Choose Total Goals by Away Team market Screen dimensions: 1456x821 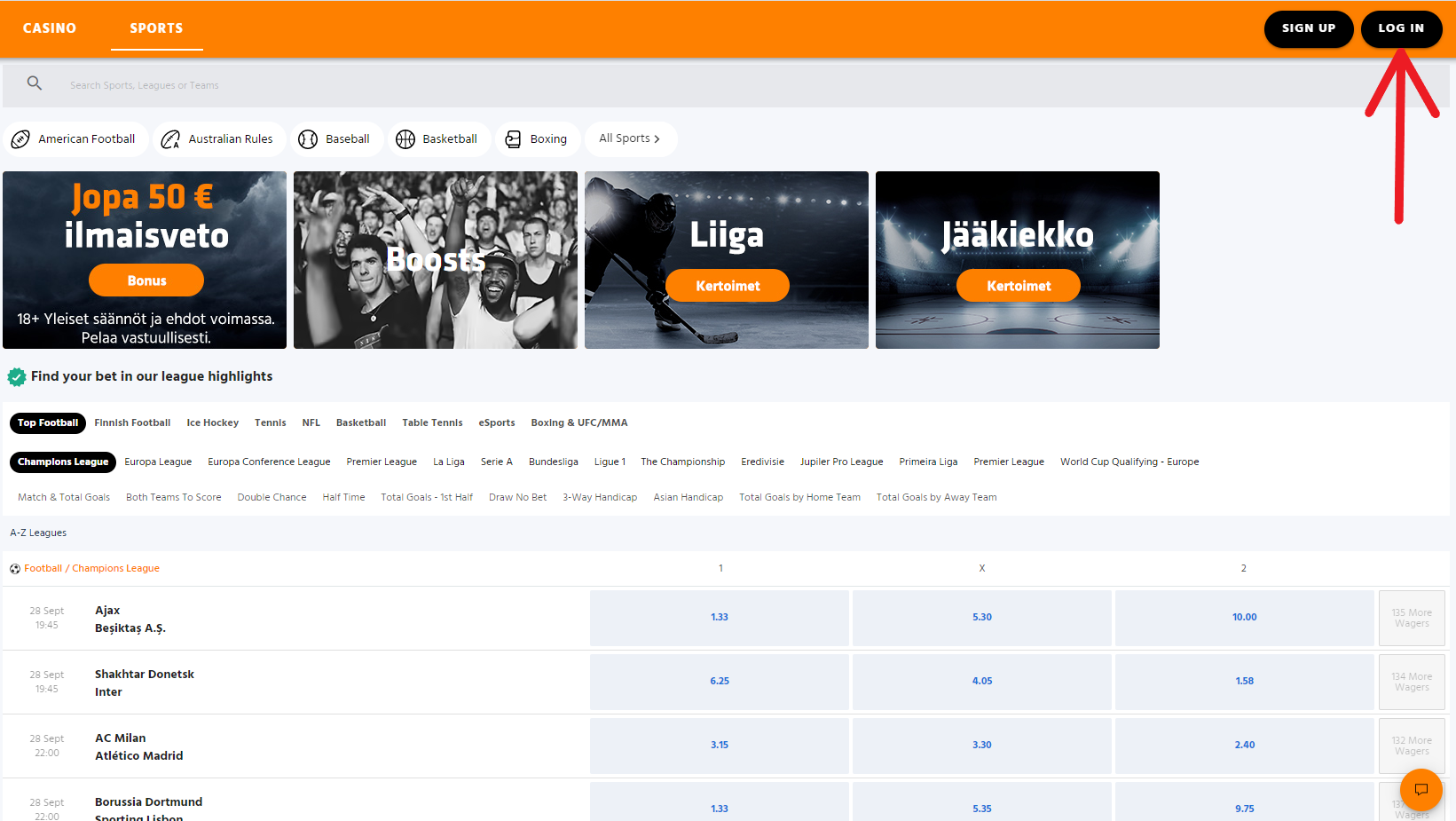[936, 498]
